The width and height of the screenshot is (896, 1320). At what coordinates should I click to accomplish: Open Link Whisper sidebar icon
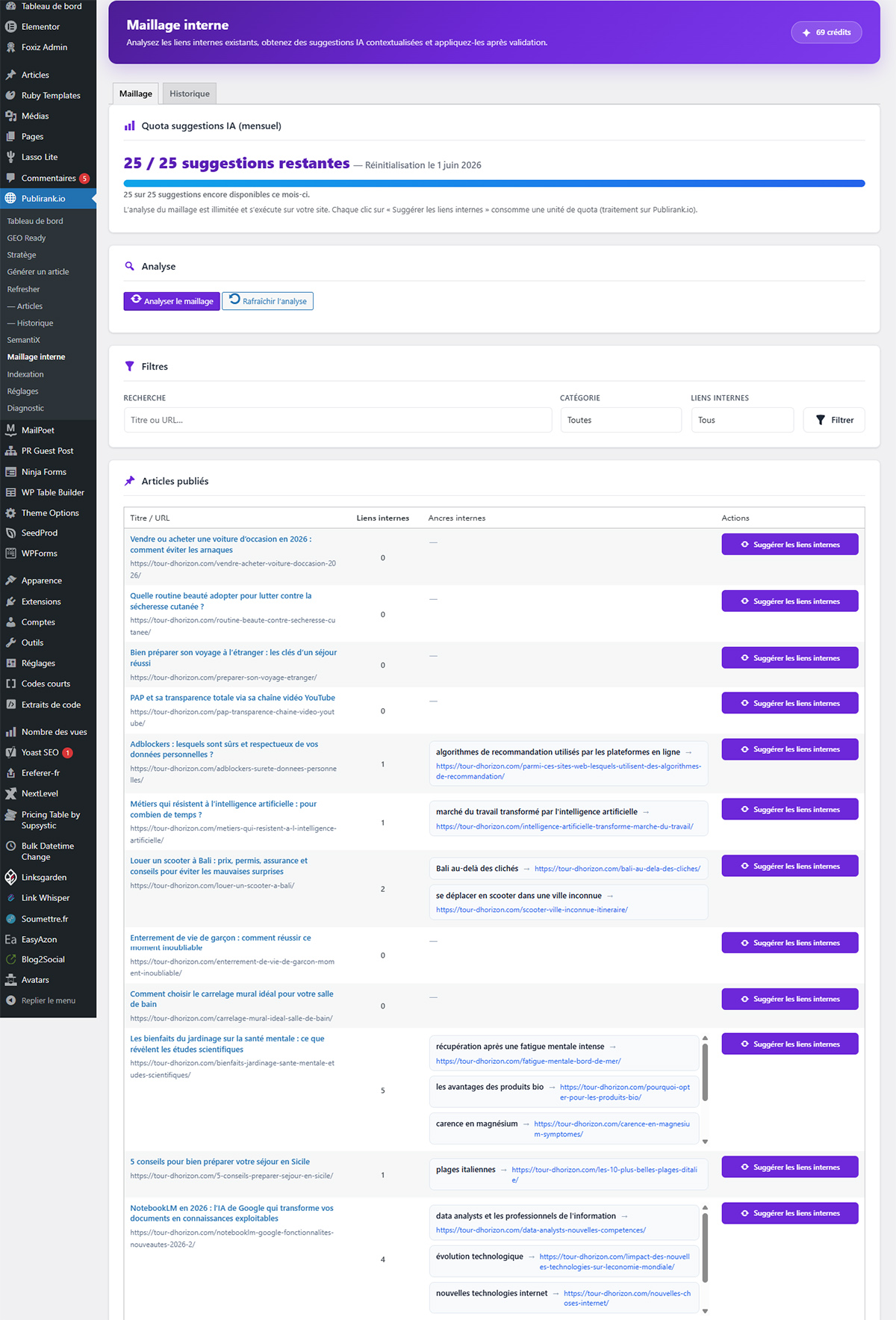pos(10,898)
